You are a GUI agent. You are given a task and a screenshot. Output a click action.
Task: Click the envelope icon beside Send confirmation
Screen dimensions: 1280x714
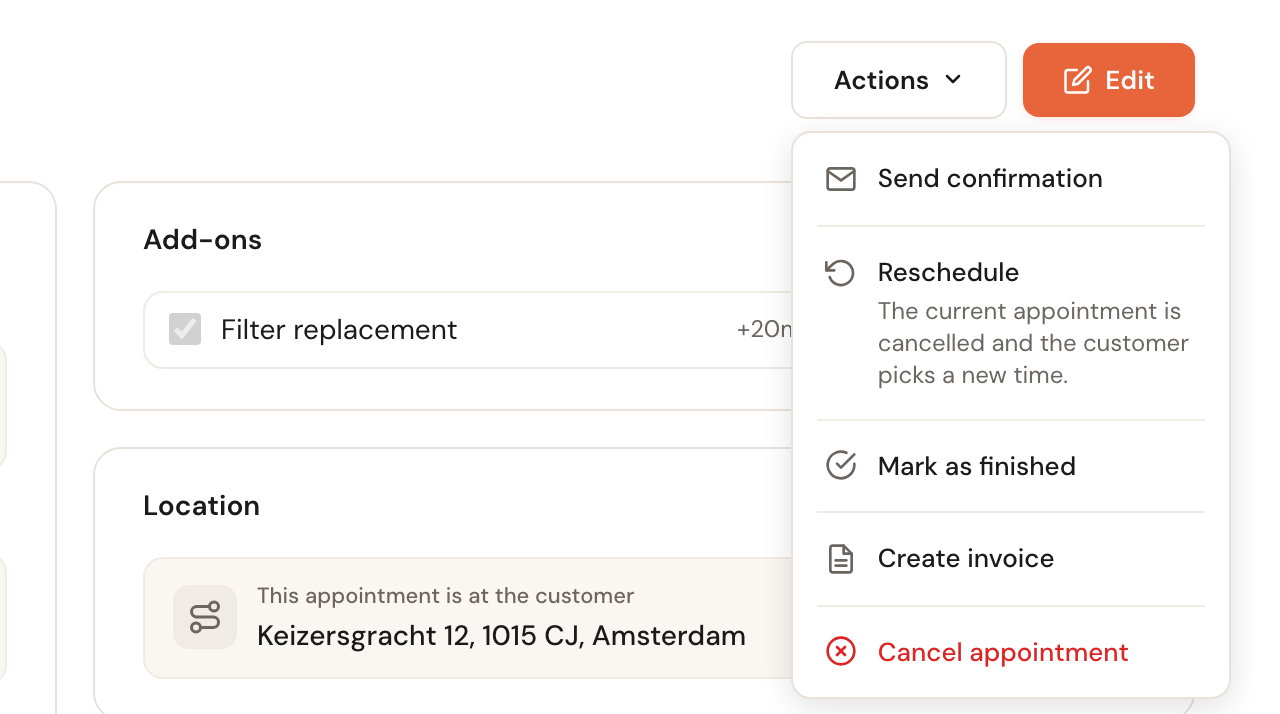pos(841,179)
